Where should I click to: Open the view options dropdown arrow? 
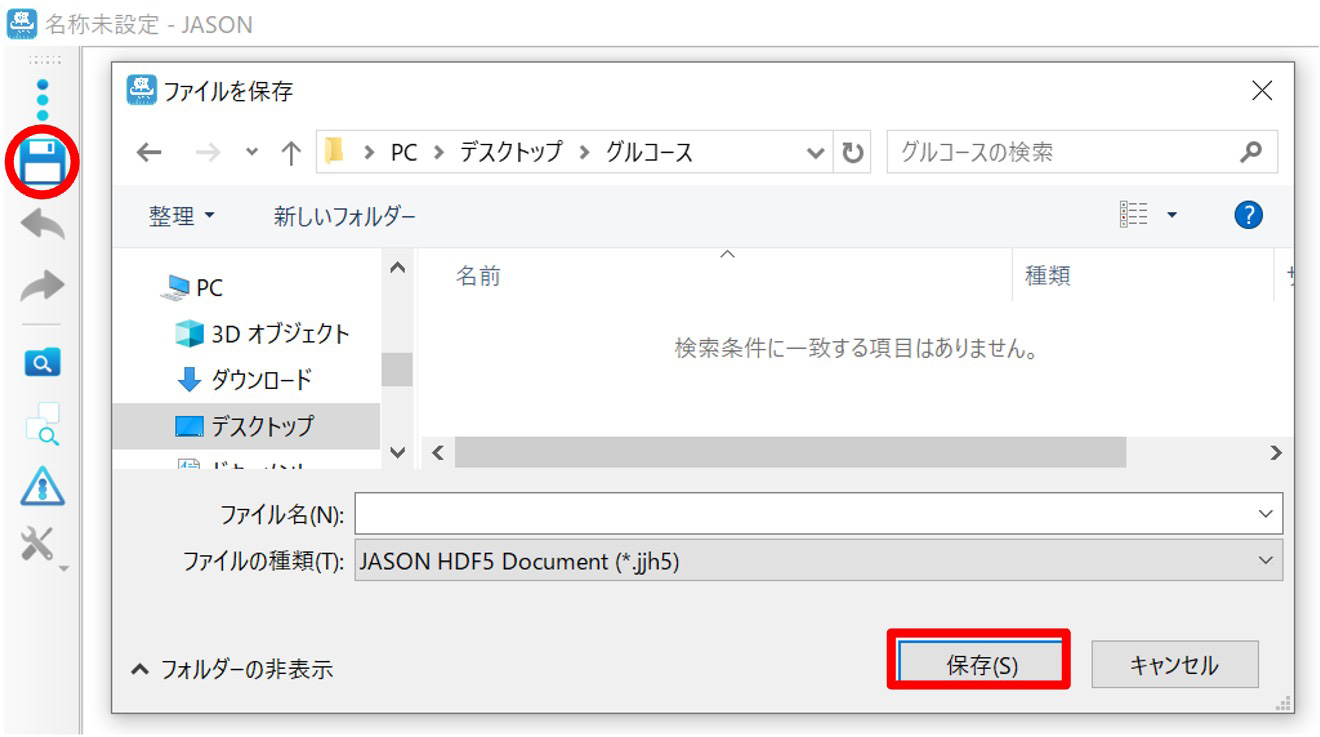tap(1172, 215)
